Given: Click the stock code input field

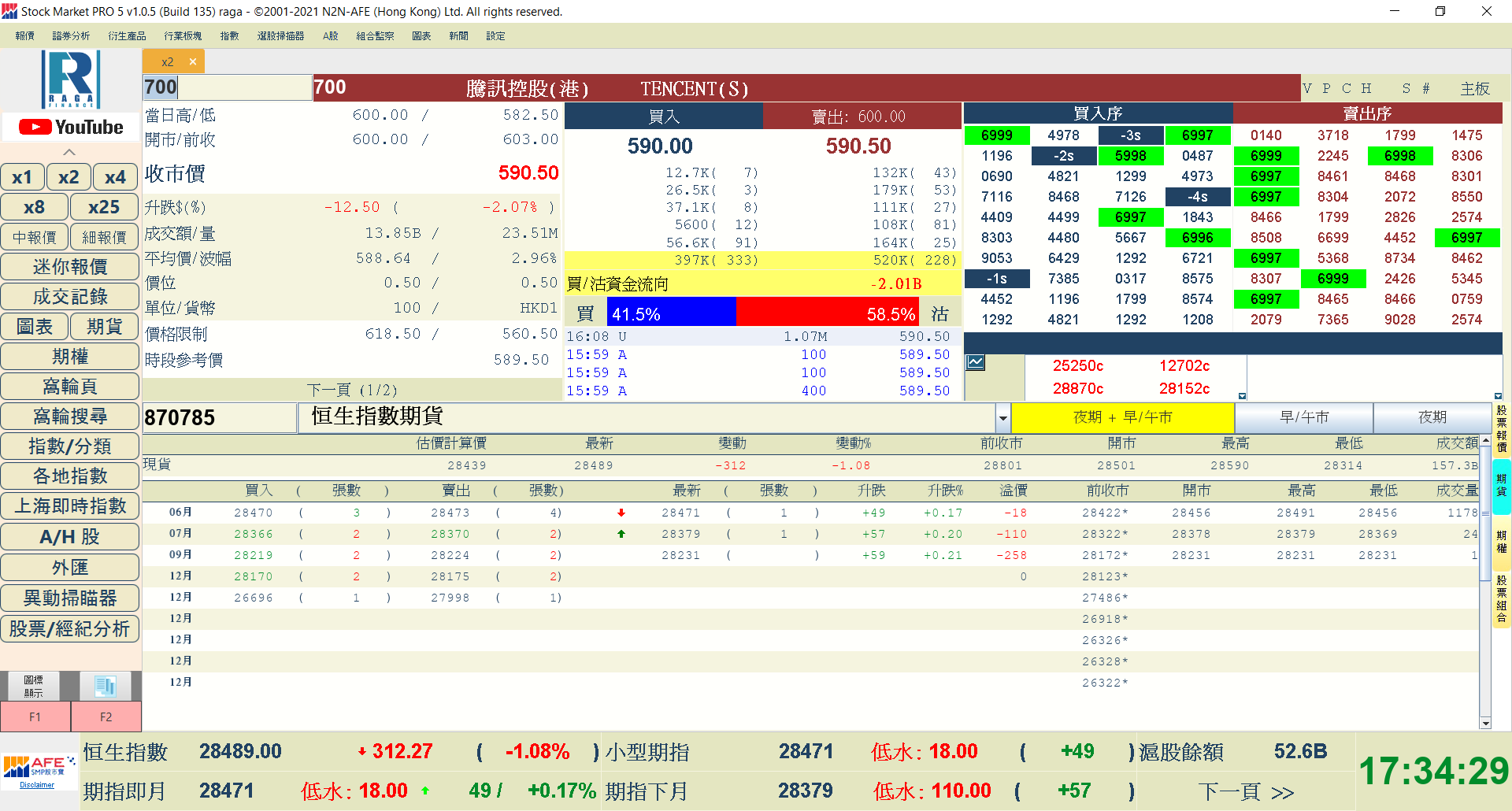Looking at the screenshot, I should [227, 87].
